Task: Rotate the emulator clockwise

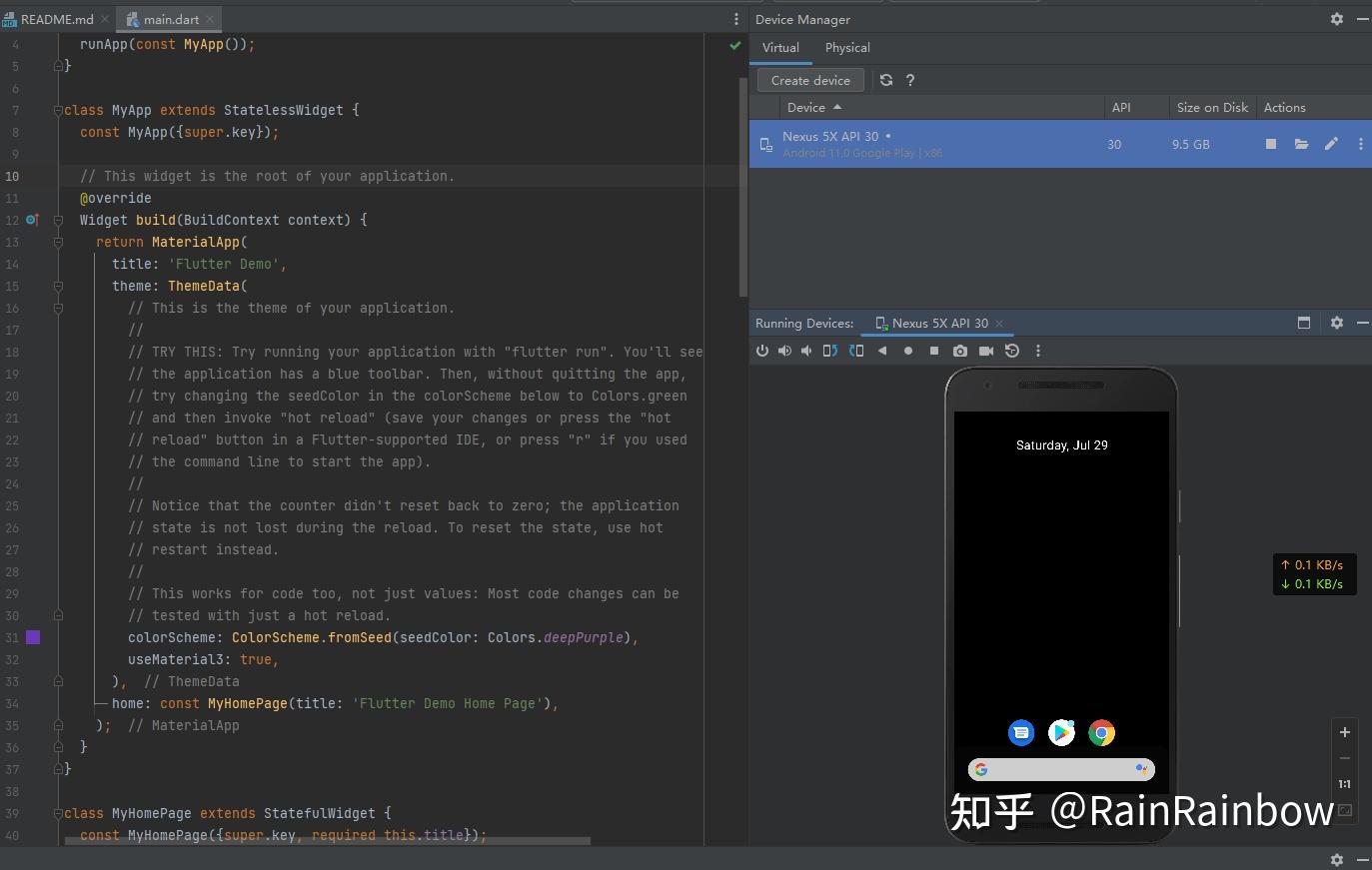Action: pyautogui.click(x=857, y=351)
